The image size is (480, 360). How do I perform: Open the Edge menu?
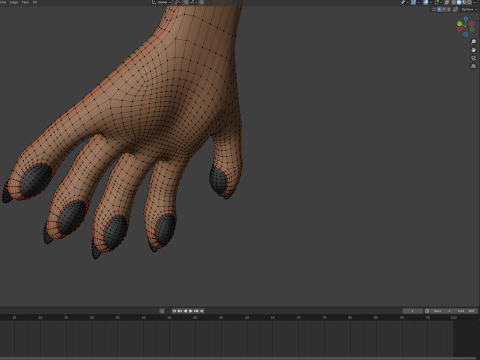tap(14, 2)
